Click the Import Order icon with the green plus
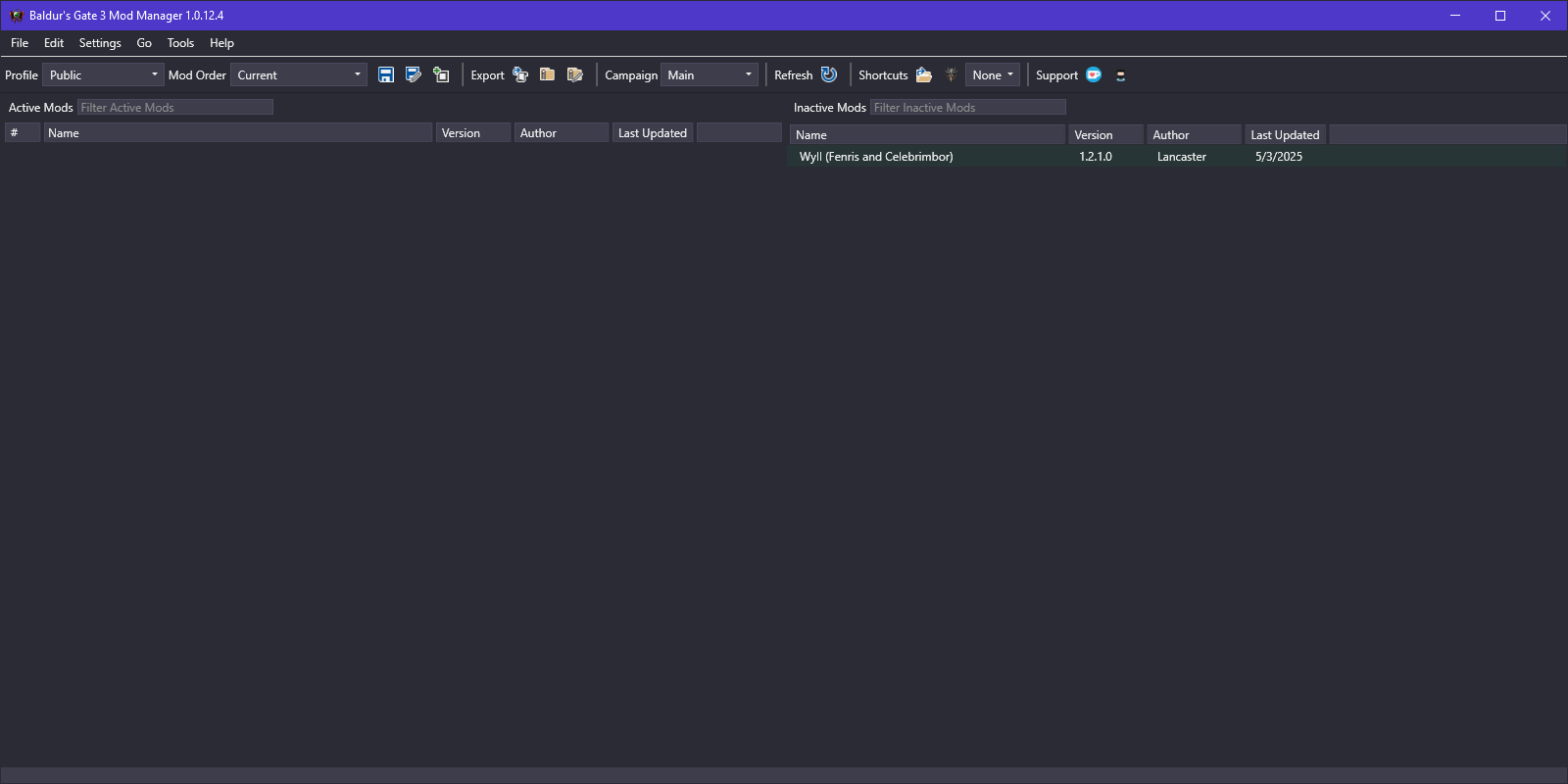This screenshot has height=784, width=1568. click(441, 74)
